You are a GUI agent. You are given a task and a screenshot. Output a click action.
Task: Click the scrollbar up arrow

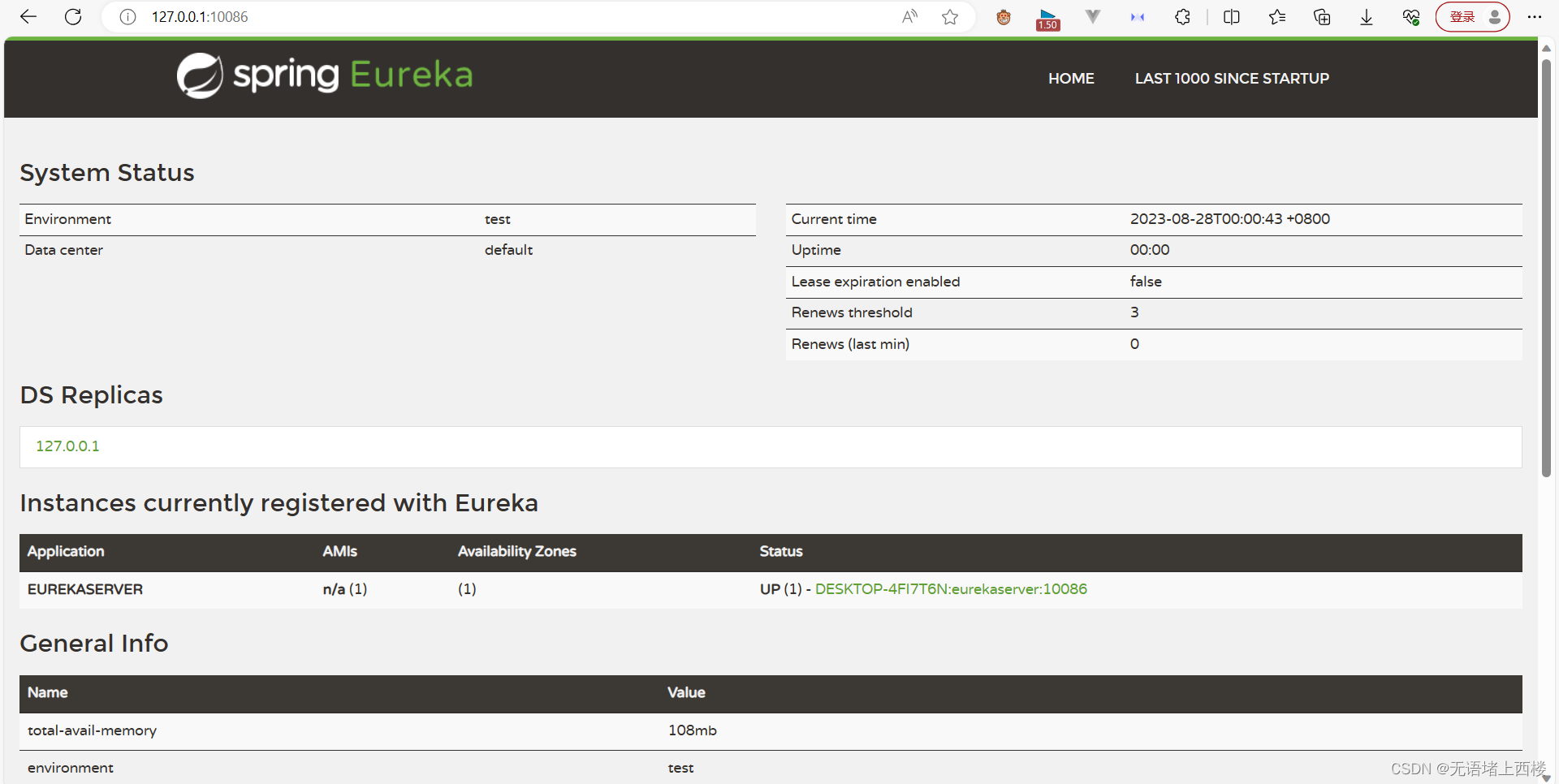1547,48
